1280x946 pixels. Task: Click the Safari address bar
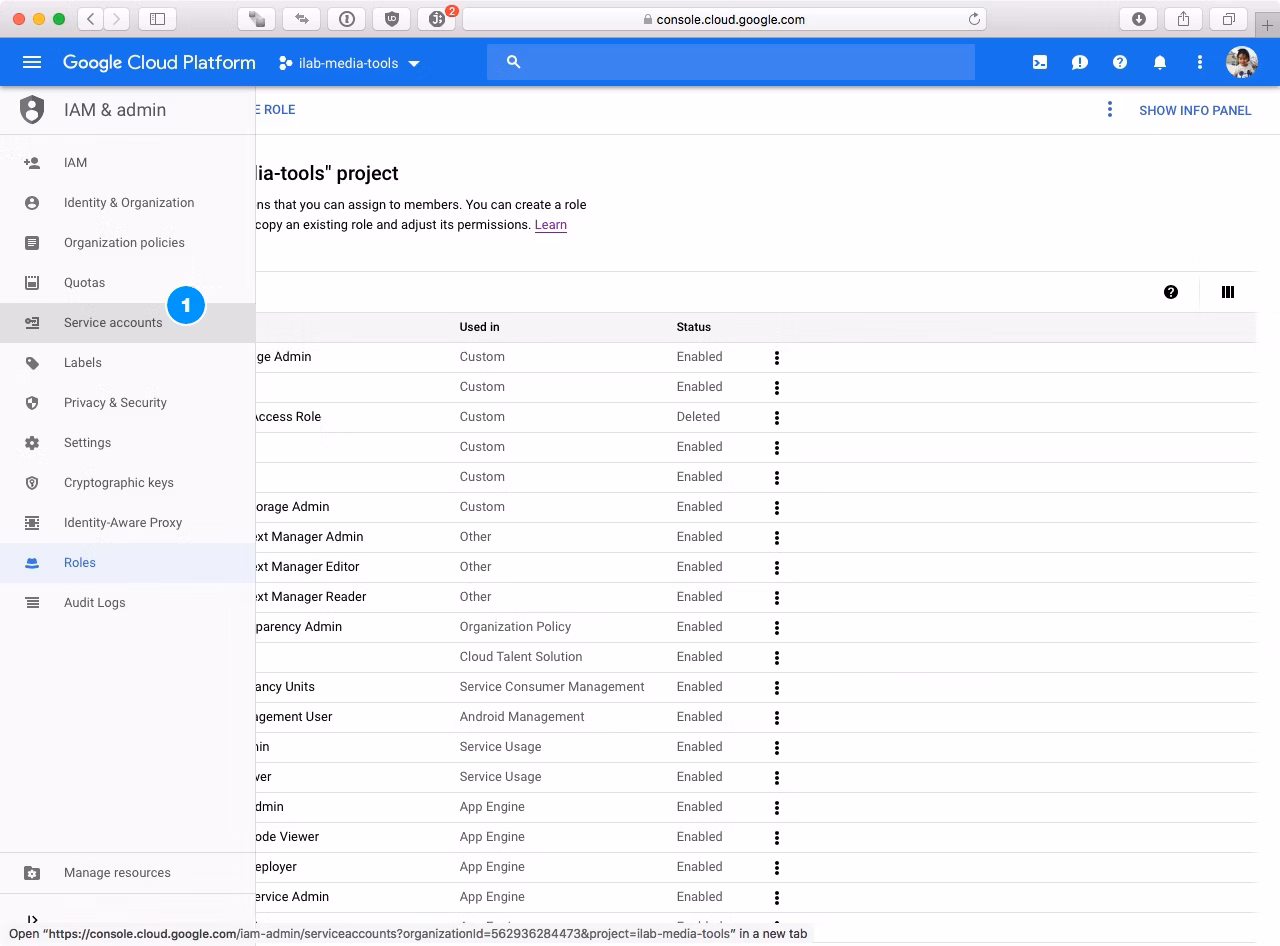tap(724, 19)
